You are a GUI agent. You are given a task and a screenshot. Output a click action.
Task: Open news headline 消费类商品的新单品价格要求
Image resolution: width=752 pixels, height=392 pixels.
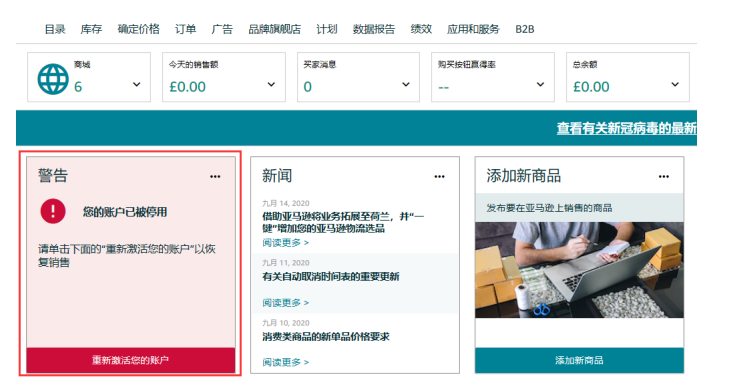[x=326, y=336]
